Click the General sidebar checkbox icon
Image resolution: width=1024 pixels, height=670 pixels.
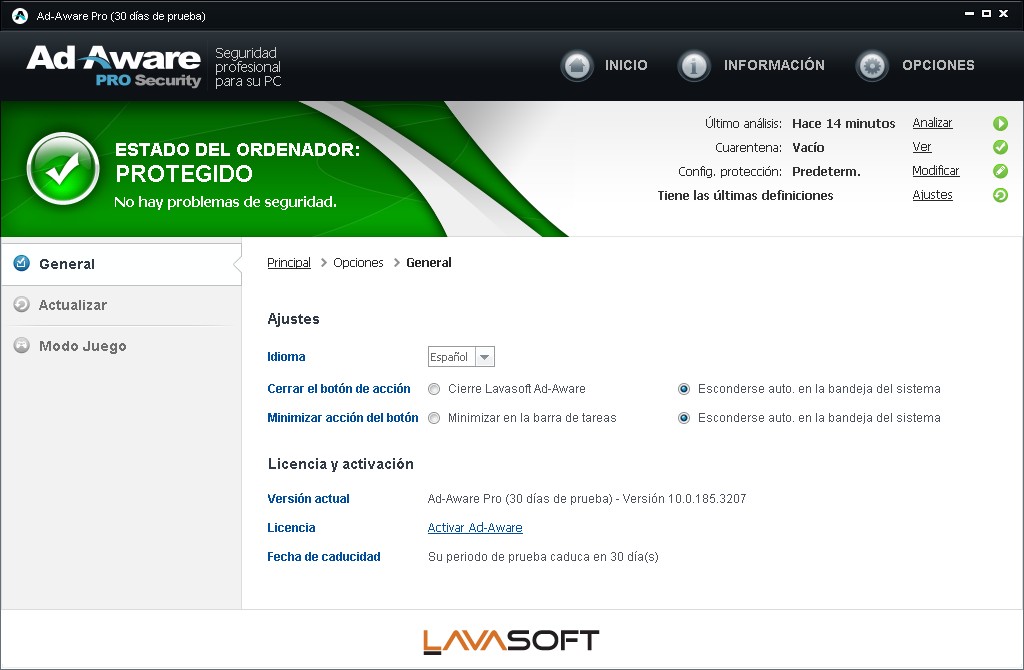(22, 263)
